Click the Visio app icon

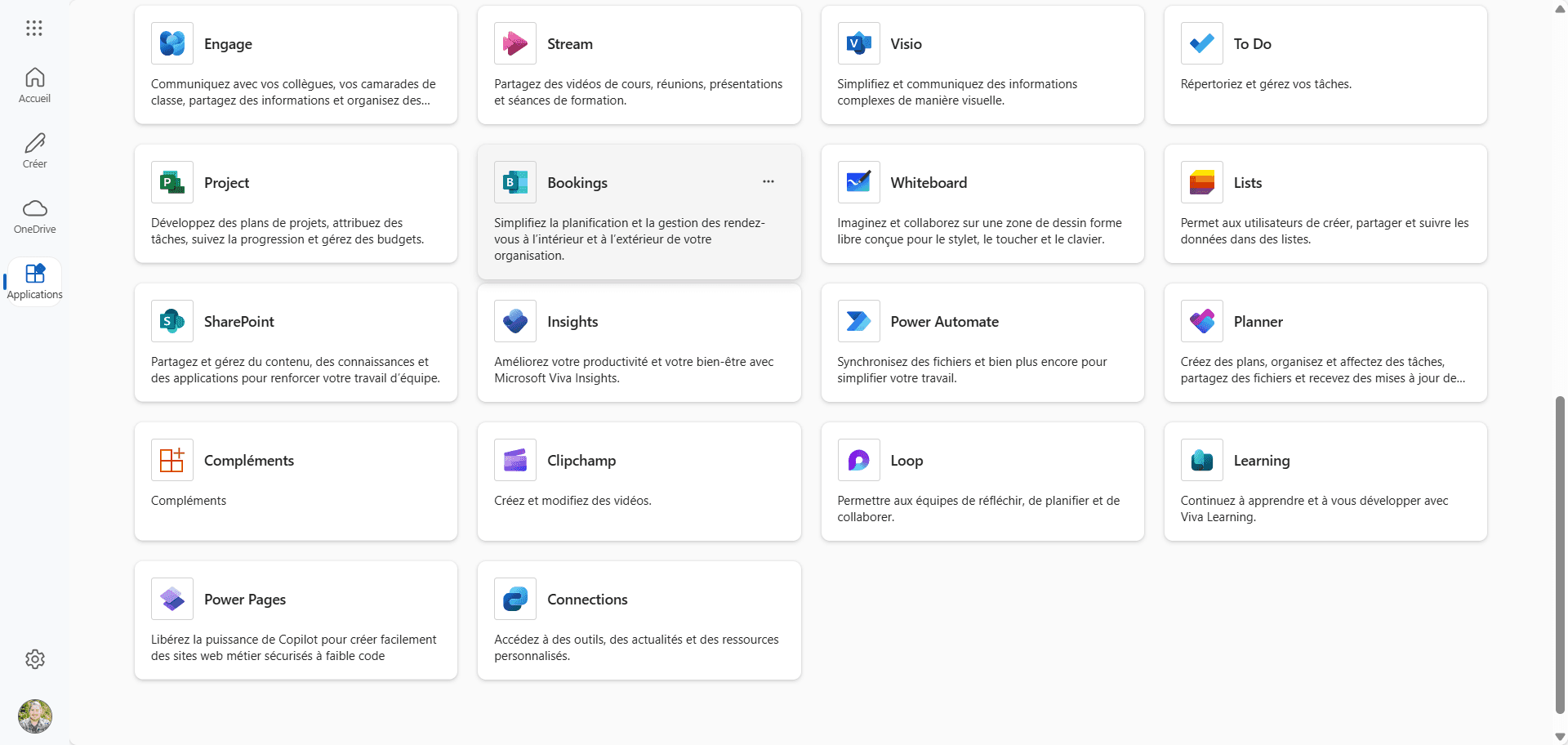click(858, 43)
